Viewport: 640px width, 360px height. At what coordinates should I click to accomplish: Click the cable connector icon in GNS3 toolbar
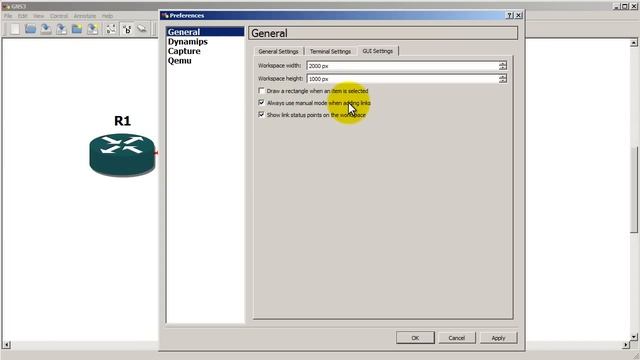(142, 29)
